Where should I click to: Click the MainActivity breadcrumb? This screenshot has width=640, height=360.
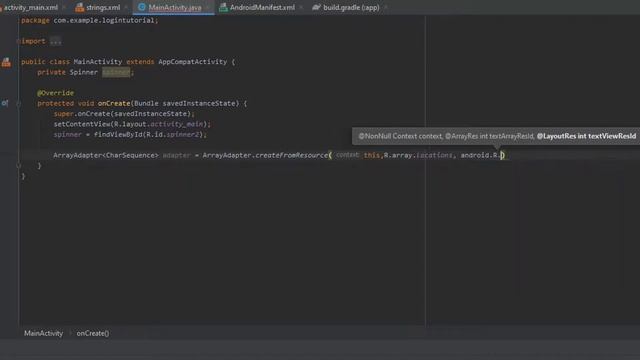click(43, 333)
